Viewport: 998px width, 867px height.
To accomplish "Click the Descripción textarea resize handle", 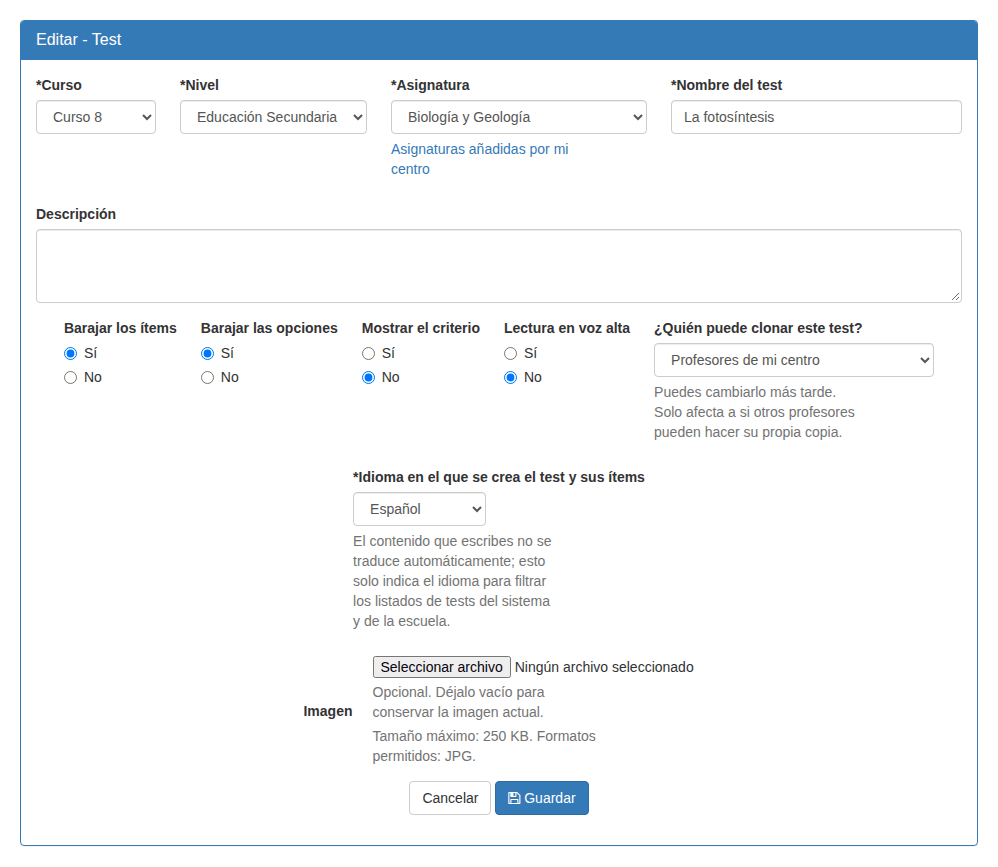I will [x=955, y=297].
